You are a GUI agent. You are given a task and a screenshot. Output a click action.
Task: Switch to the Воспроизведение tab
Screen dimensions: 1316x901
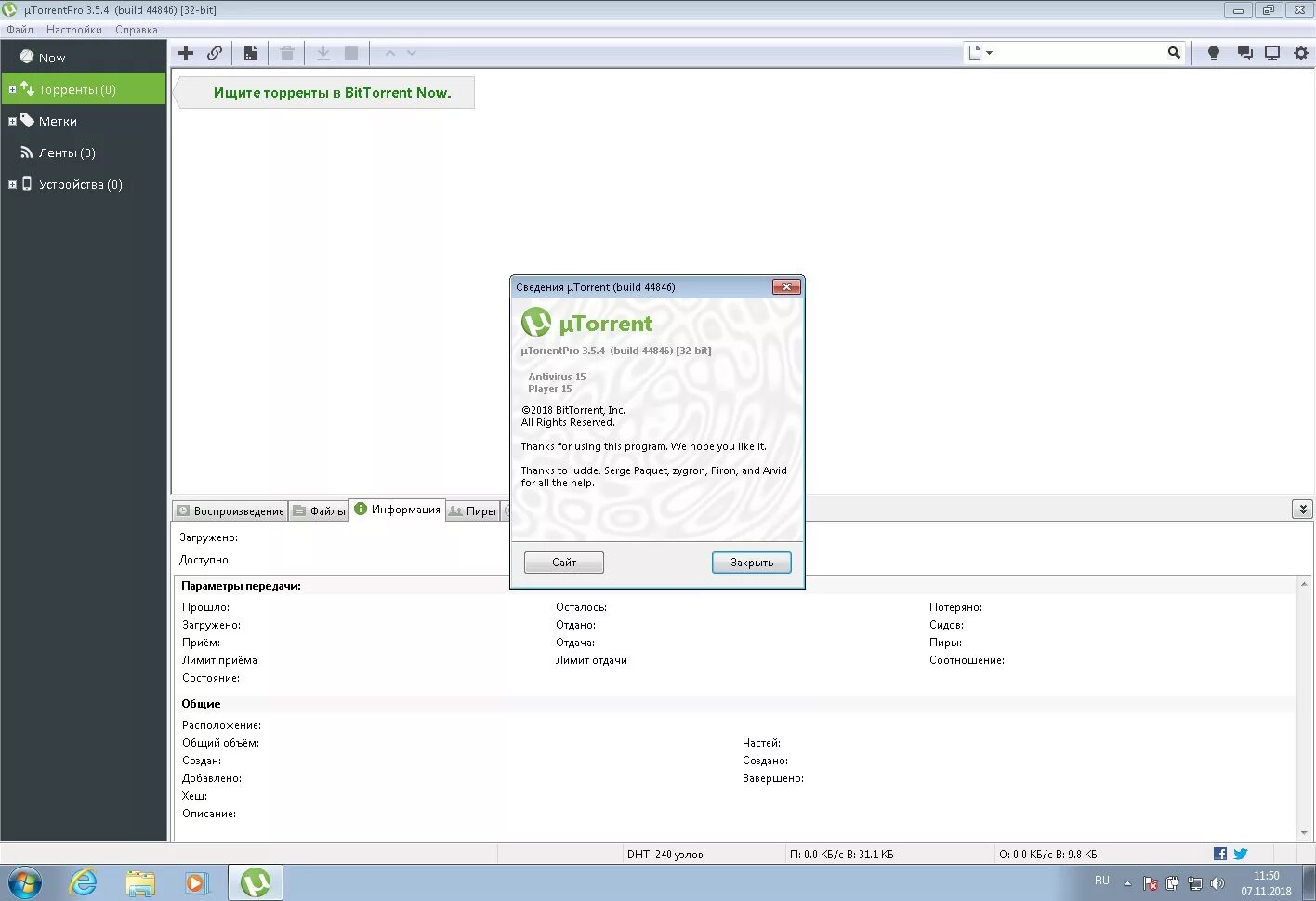click(x=230, y=510)
